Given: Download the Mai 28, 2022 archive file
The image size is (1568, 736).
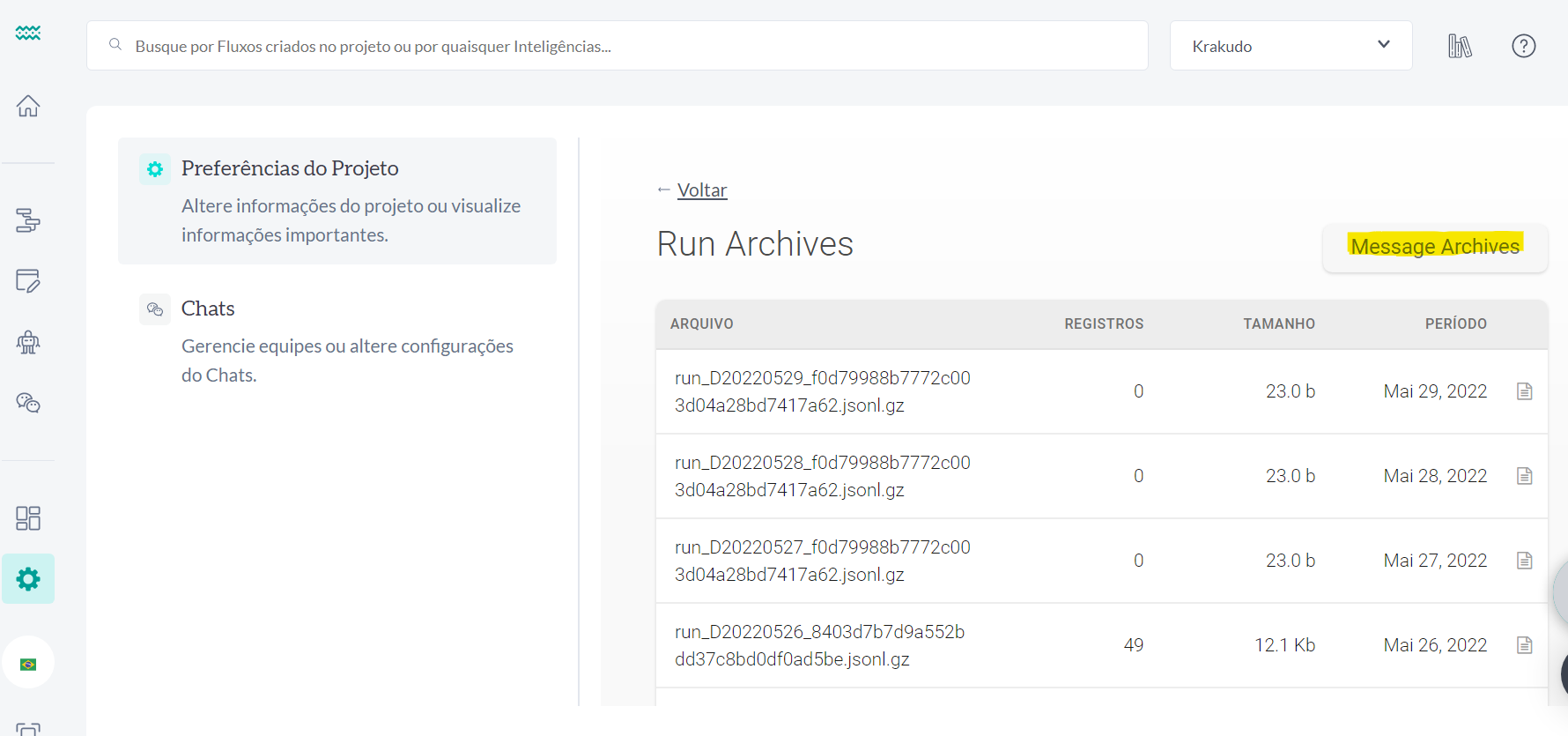Looking at the screenshot, I should coord(1524,476).
